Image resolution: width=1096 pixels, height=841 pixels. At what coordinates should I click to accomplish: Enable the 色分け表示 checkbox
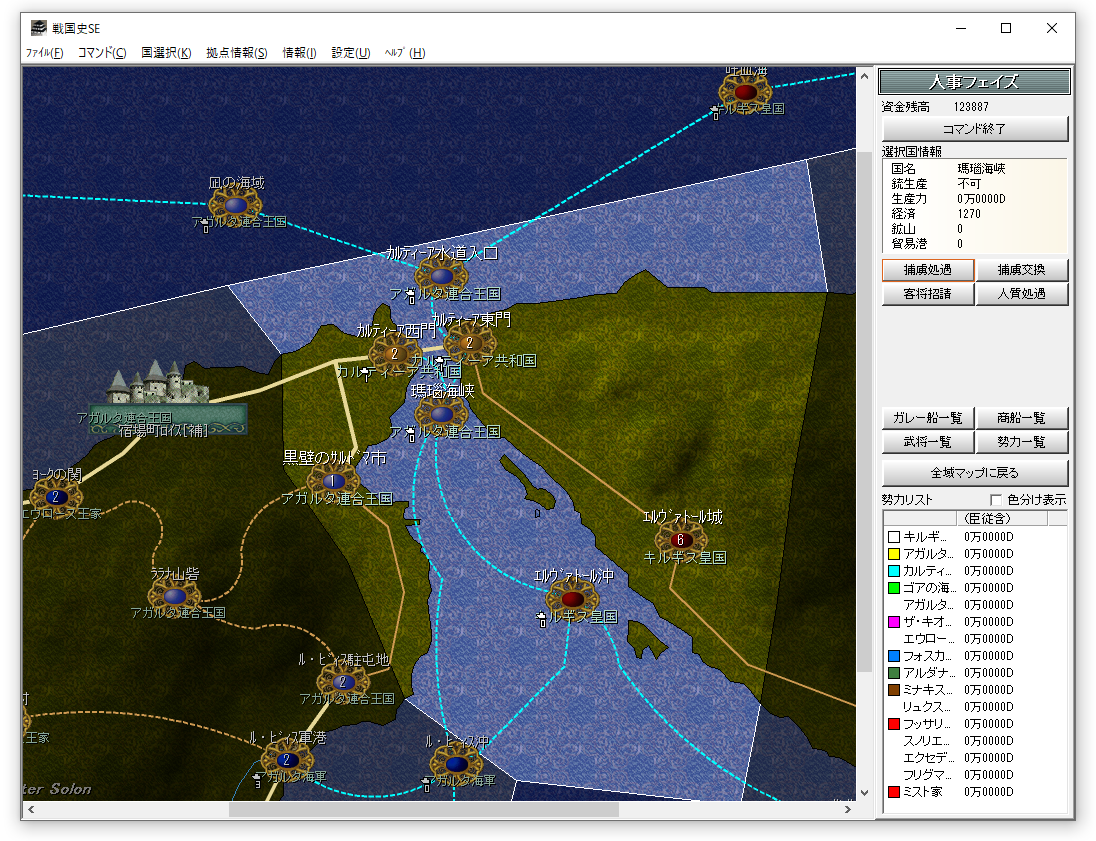(996, 500)
